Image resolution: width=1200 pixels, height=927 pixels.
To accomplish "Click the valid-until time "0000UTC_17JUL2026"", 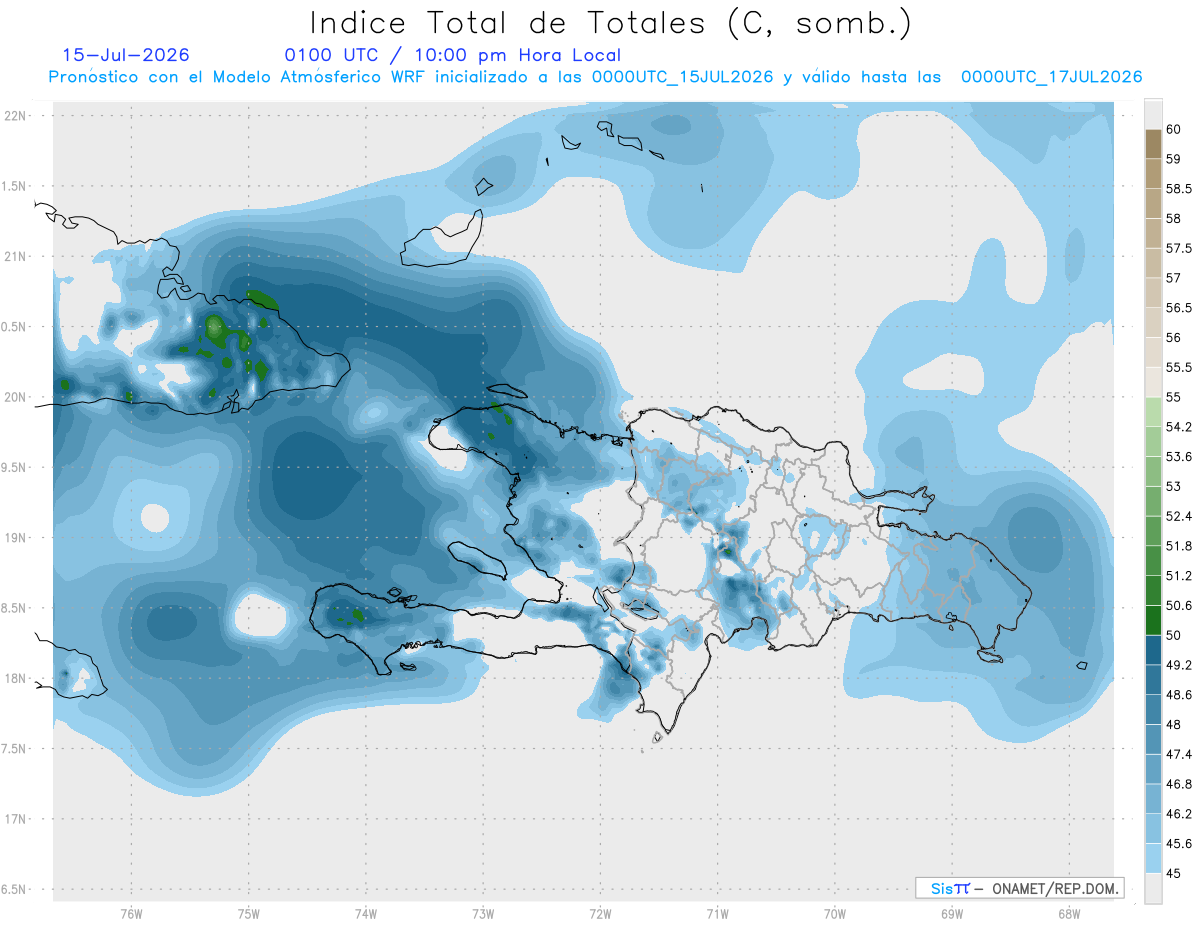I will pos(1052,77).
